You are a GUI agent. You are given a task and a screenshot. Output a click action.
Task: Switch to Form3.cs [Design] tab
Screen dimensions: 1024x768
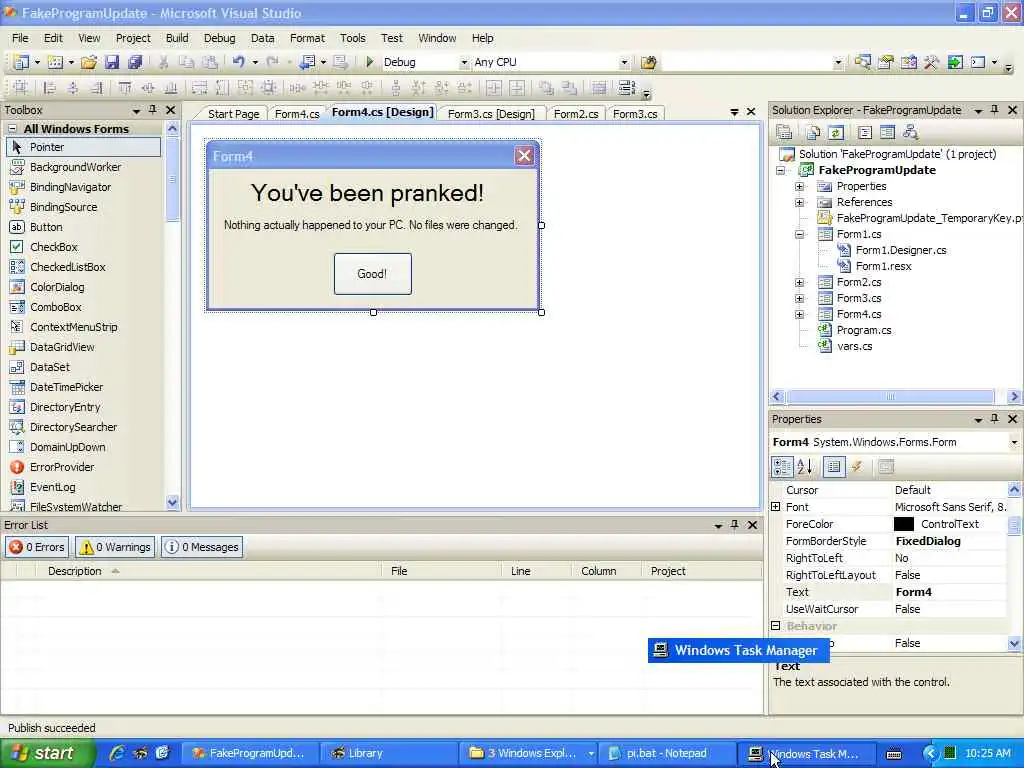(491, 114)
